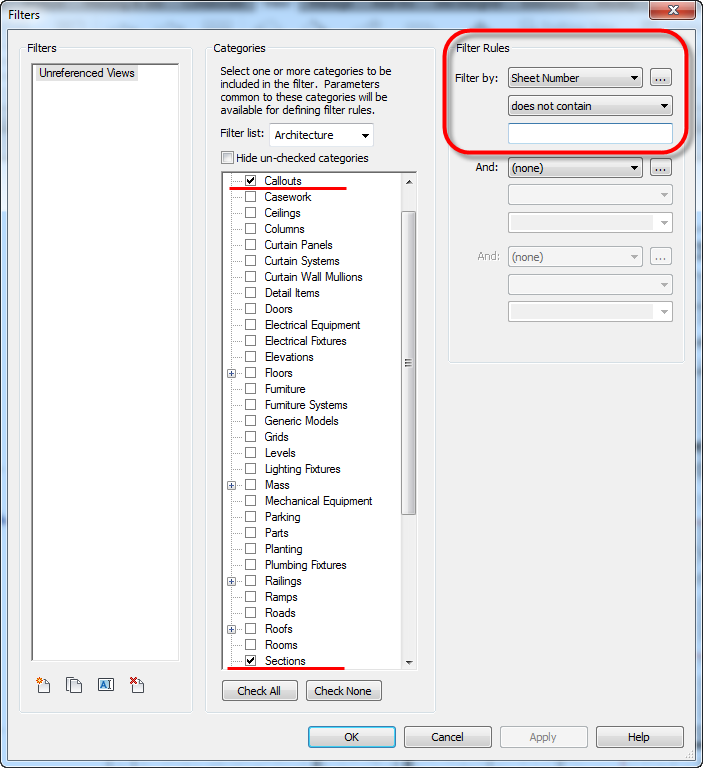The width and height of the screenshot is (703, 768).
Task: Select the Curtain Systems row
Action: (302, 261)
